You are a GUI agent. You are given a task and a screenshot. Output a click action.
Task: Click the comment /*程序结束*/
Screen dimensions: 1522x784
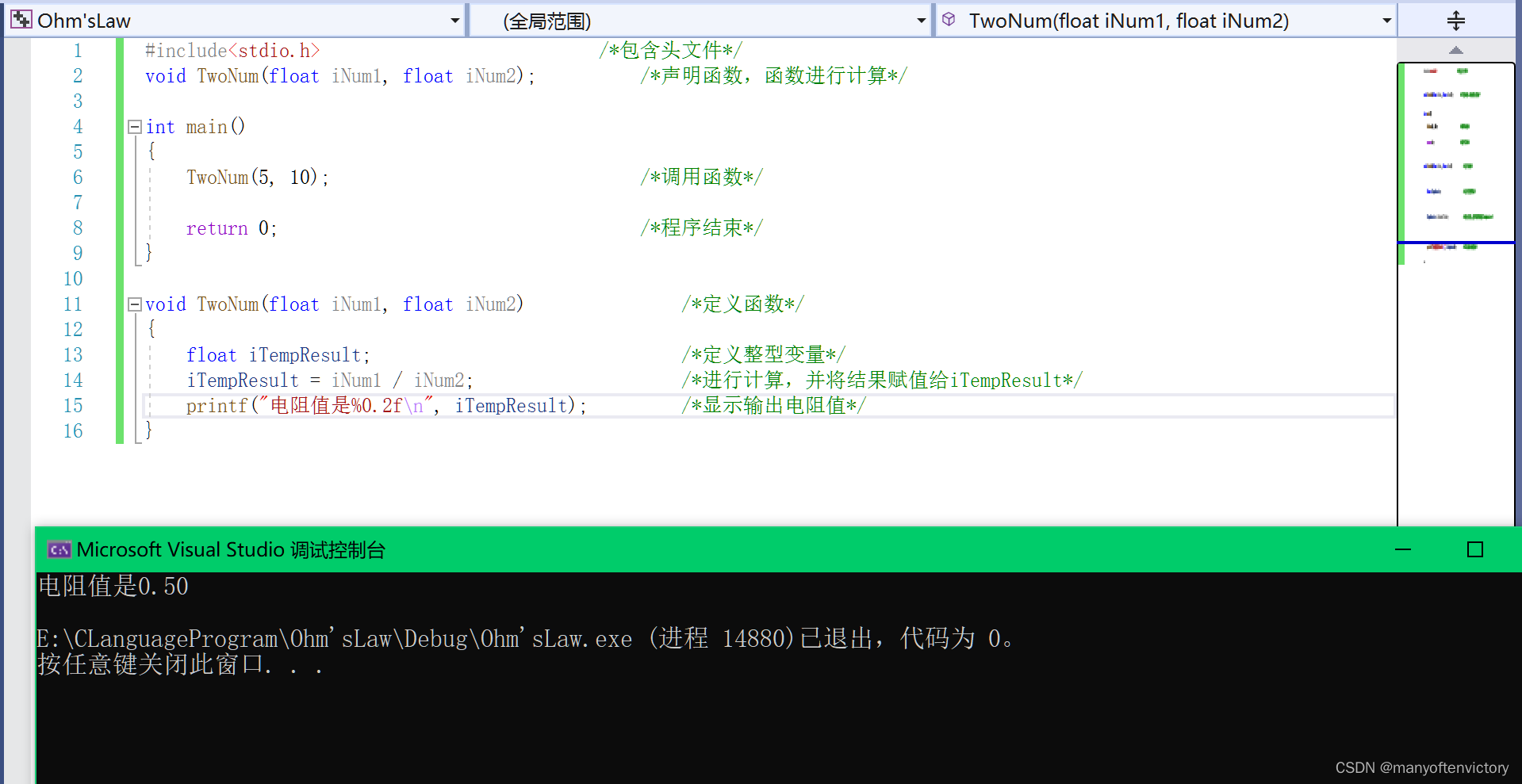(x=702, y=228)
